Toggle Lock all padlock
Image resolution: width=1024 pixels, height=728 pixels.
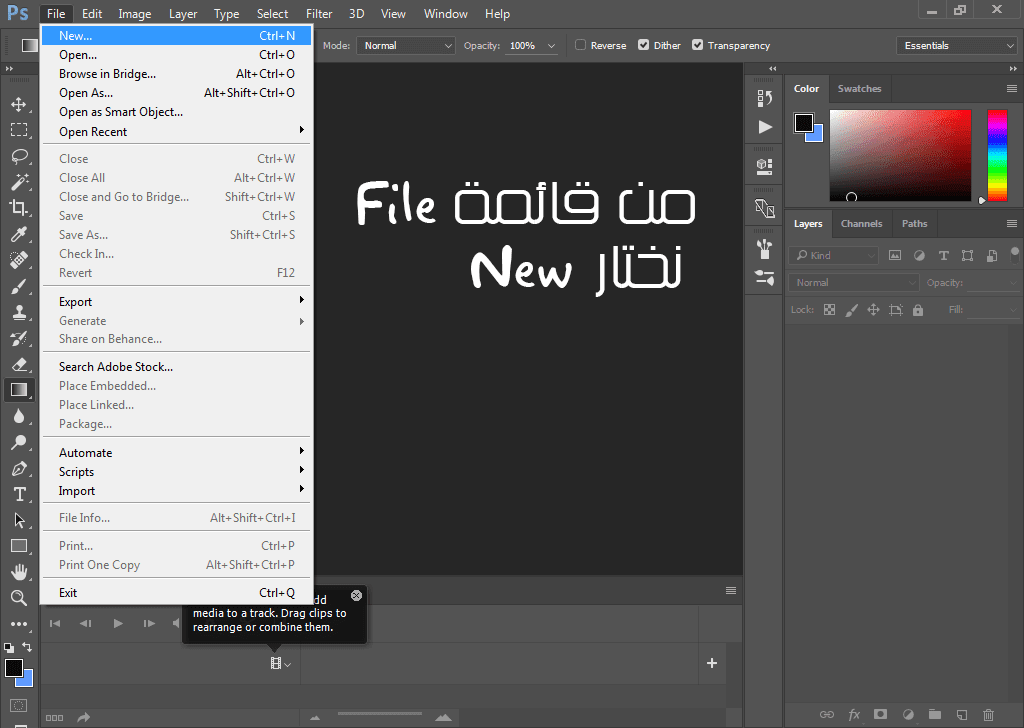918,309
